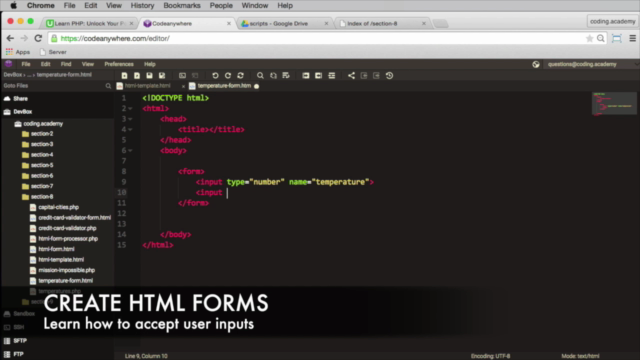Click the Find and Replace toolbar icon

273,76
